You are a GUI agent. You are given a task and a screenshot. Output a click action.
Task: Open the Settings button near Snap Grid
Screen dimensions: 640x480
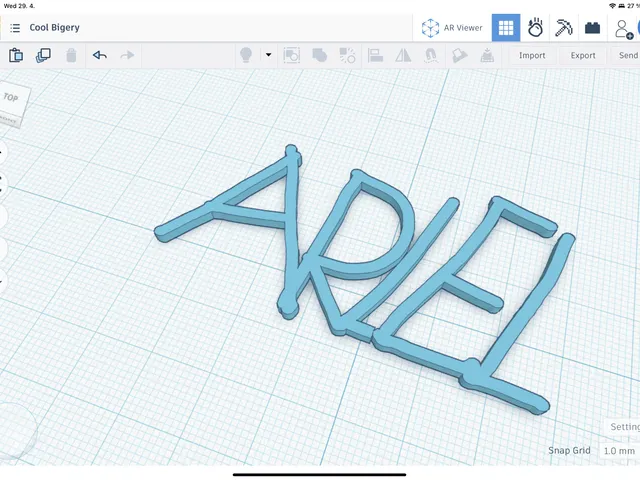[624, 427]
